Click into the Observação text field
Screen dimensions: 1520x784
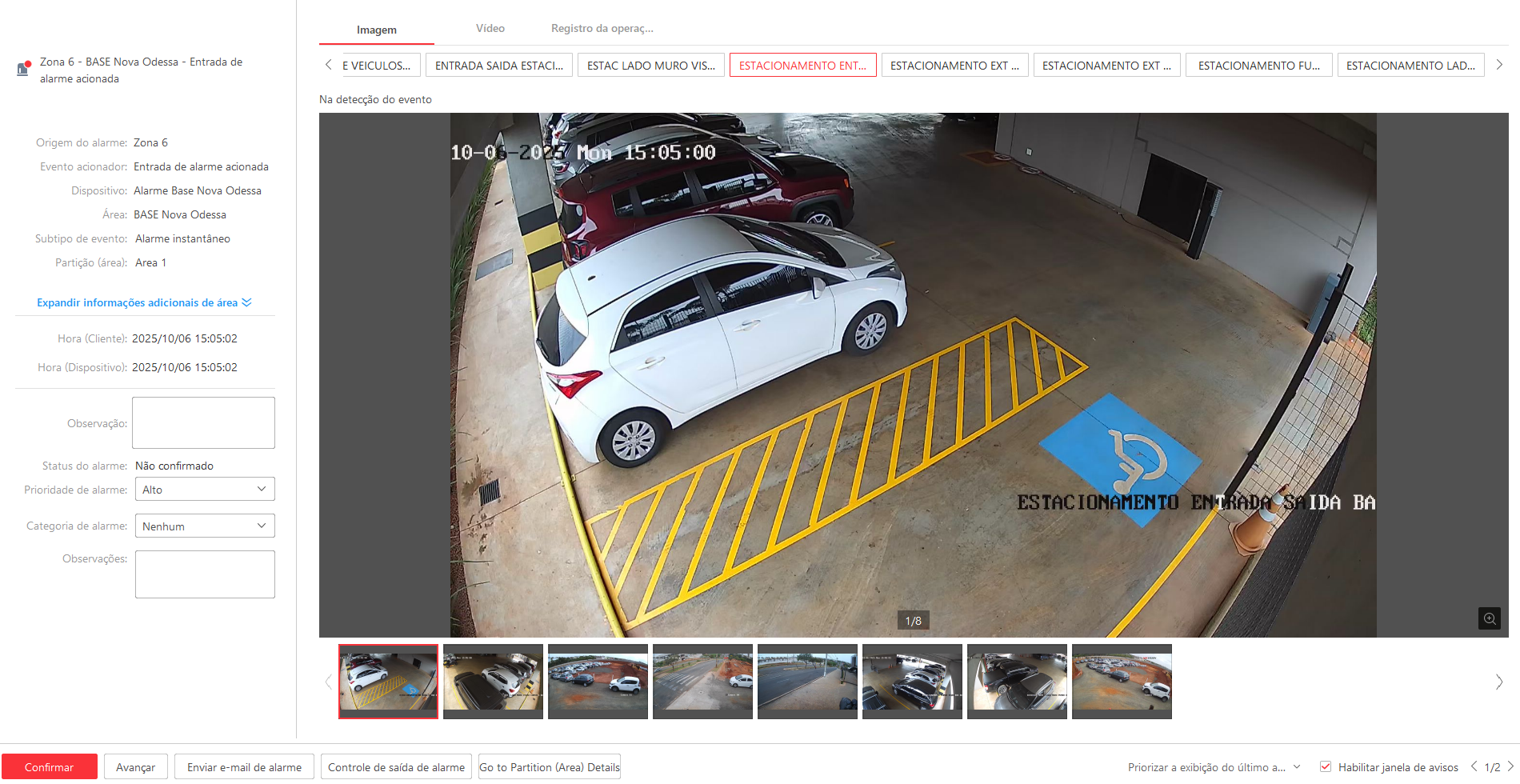203,422
